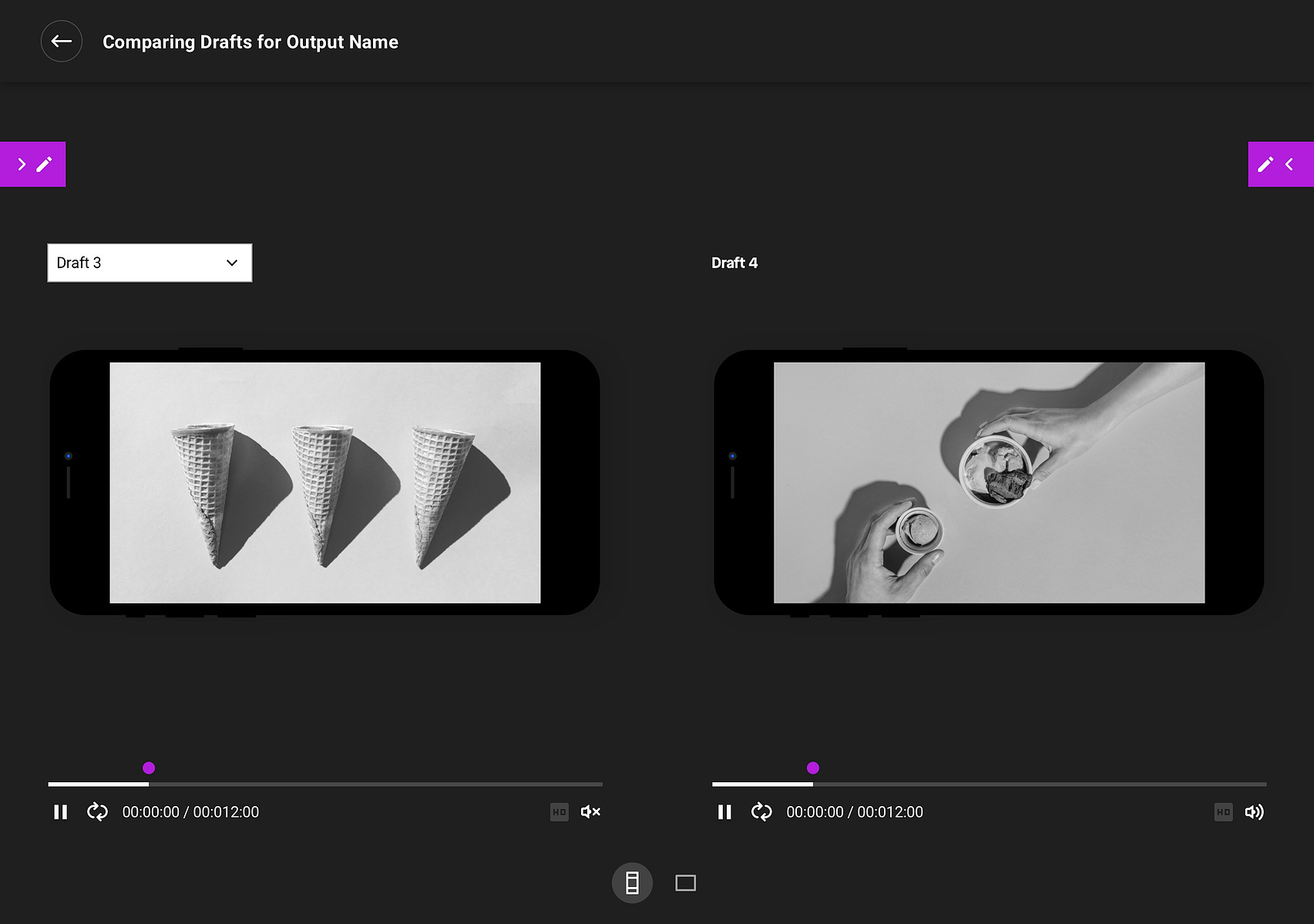Toggle HD quality for Draft 4
The image size is (1314, 924).
(x=1224, y=812)
